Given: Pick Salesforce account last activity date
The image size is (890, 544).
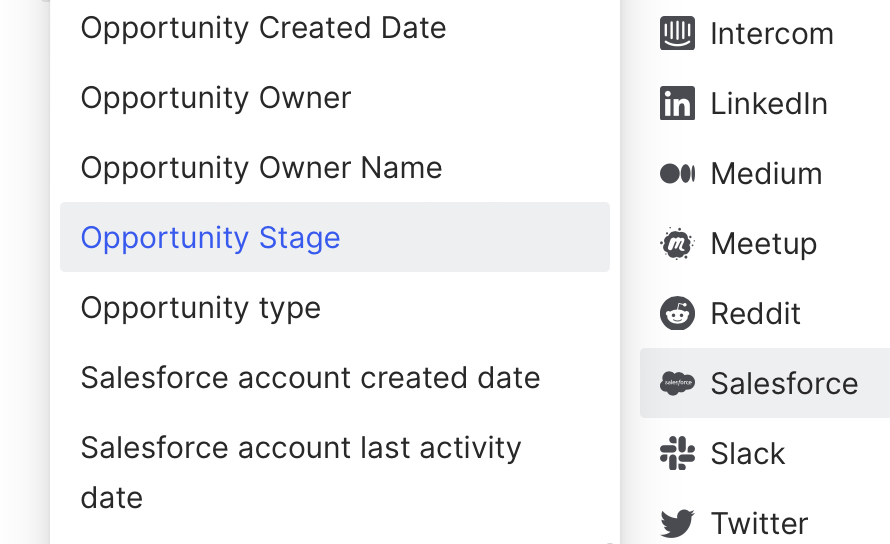Looking at the screenshot, I should 300,472.
